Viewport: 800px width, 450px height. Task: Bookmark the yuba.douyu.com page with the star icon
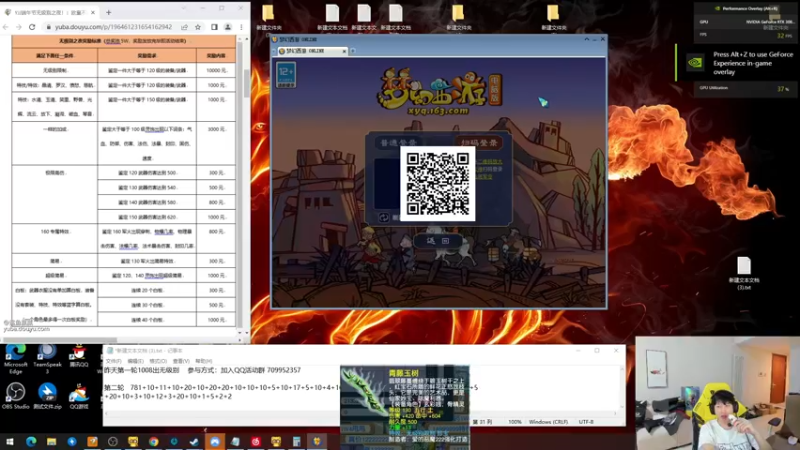click(x=198, y=27)
